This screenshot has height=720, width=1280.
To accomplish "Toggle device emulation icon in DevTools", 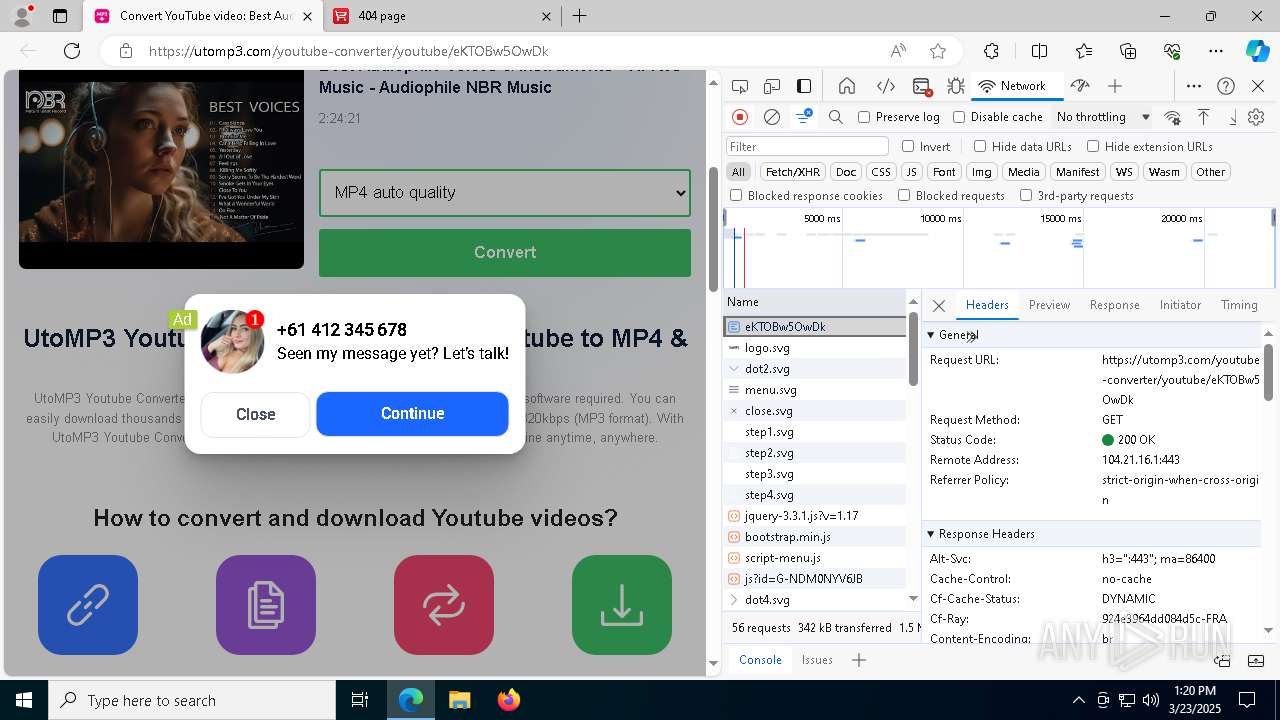I will [772, 86].
